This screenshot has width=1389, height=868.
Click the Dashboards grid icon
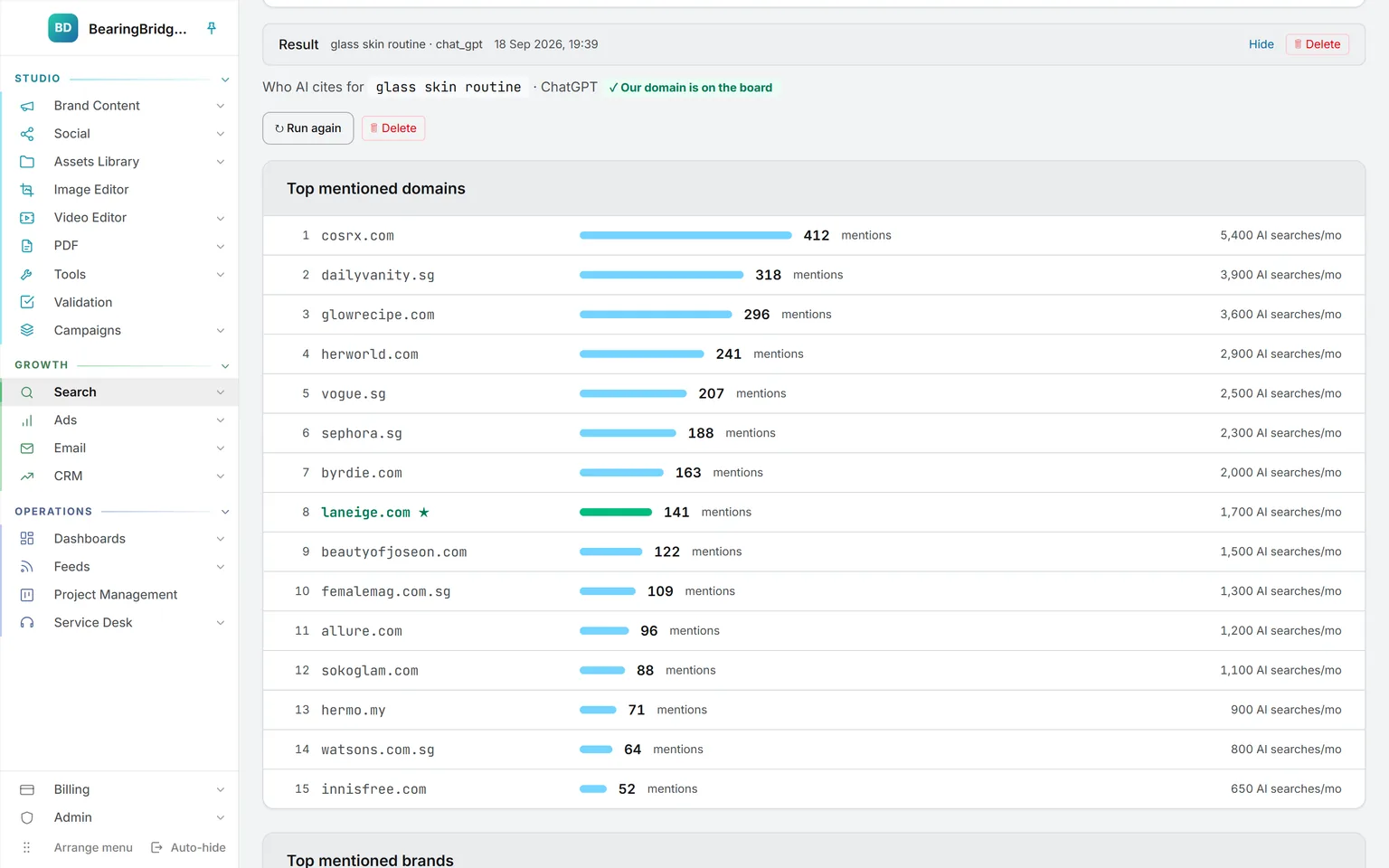click(x=27, y=539)
